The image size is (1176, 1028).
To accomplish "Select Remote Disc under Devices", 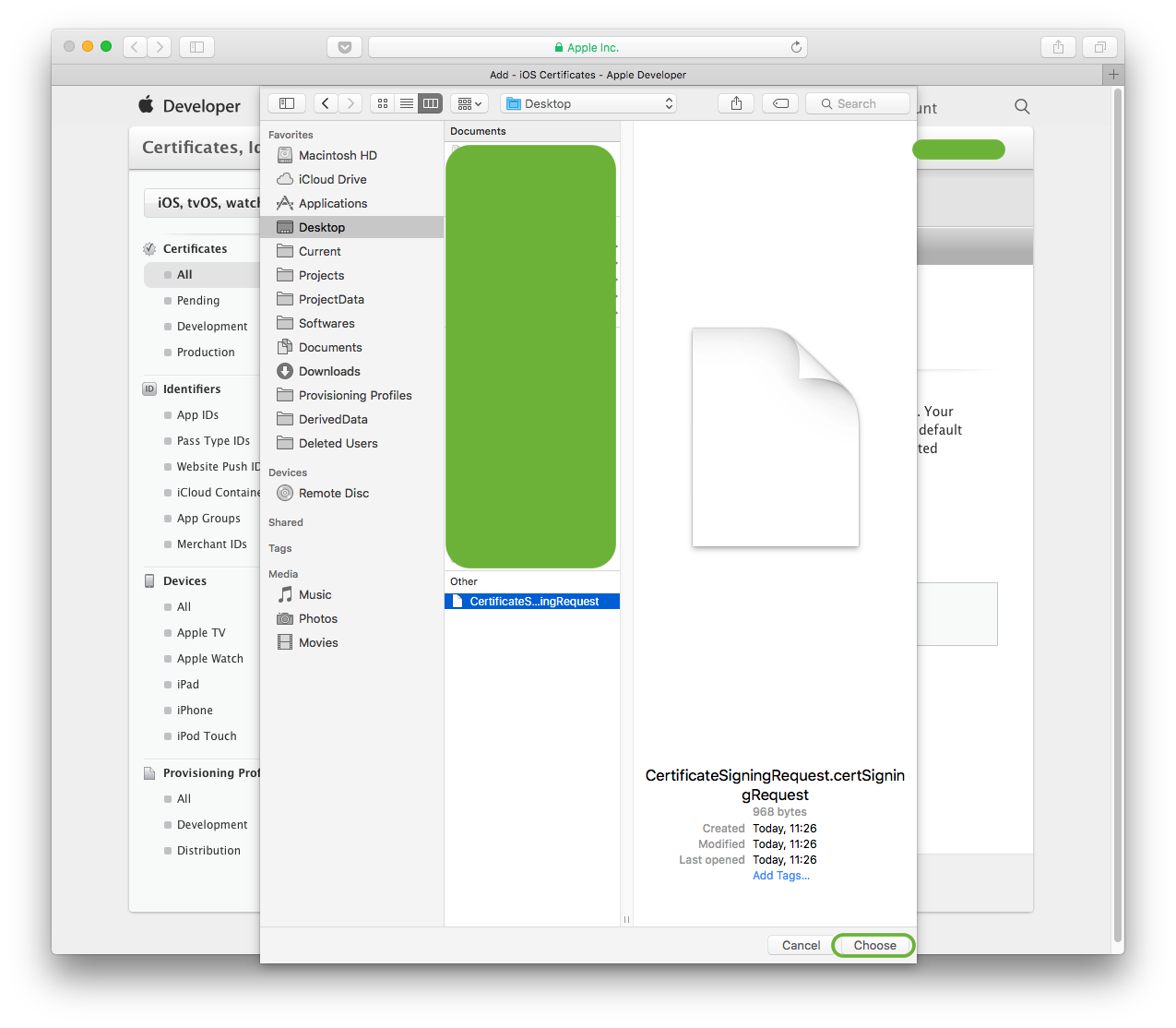I will click(x=351, y=493).
